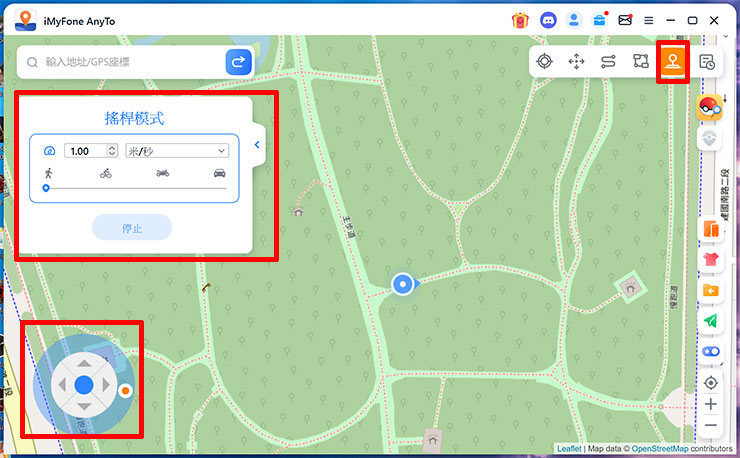Select the jump teleport mode icon

point(576,61)
